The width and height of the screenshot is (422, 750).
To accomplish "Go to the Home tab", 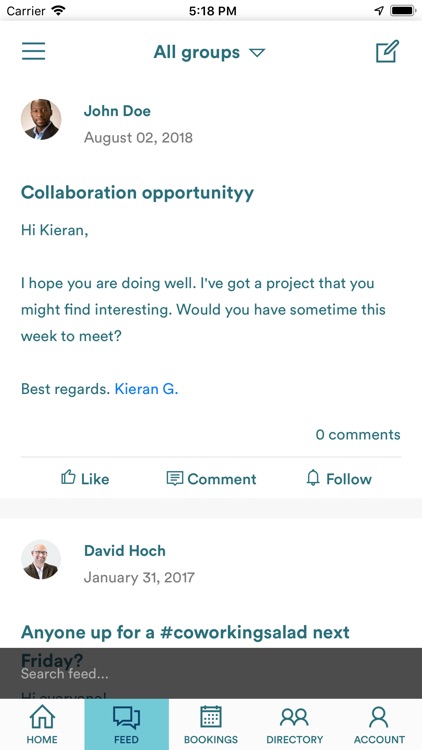I will [42, 724].
